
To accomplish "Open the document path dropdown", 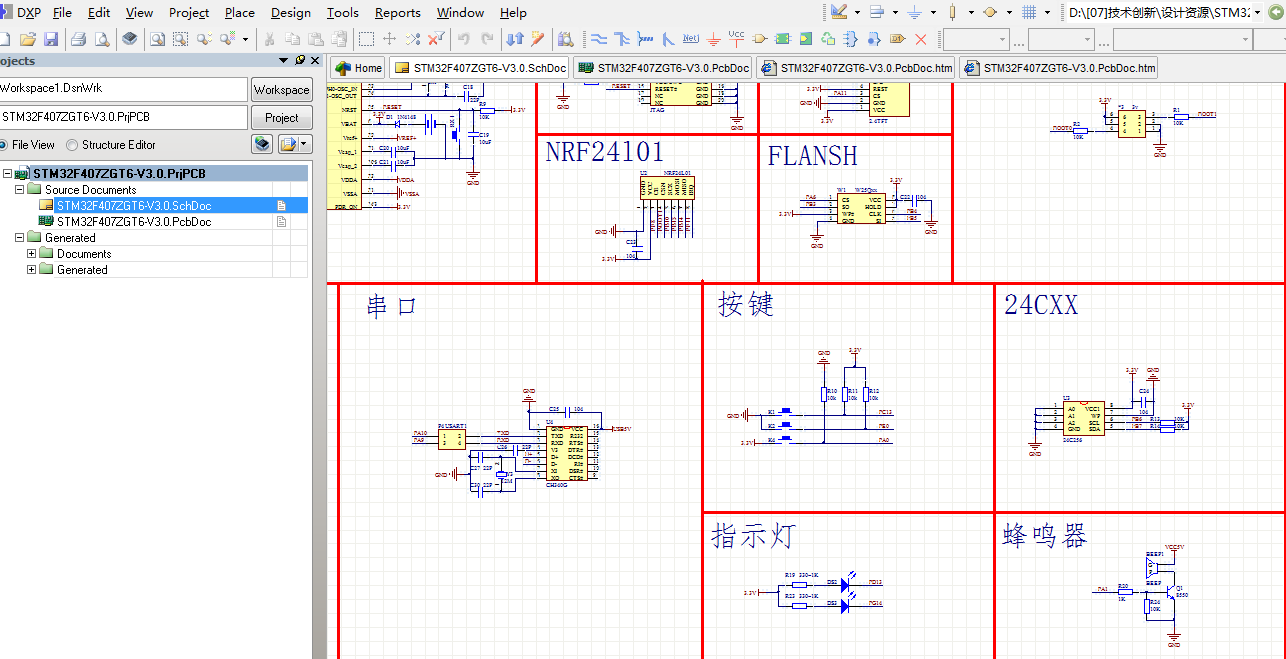I will tap(1258, 12).
